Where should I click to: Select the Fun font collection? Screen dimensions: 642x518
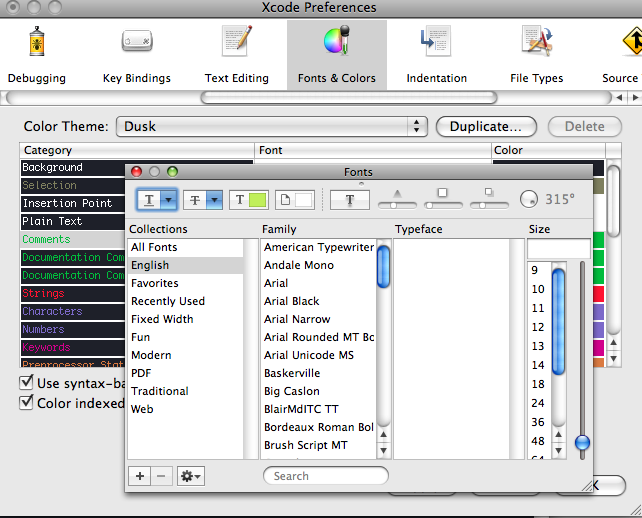coord(185,337)
